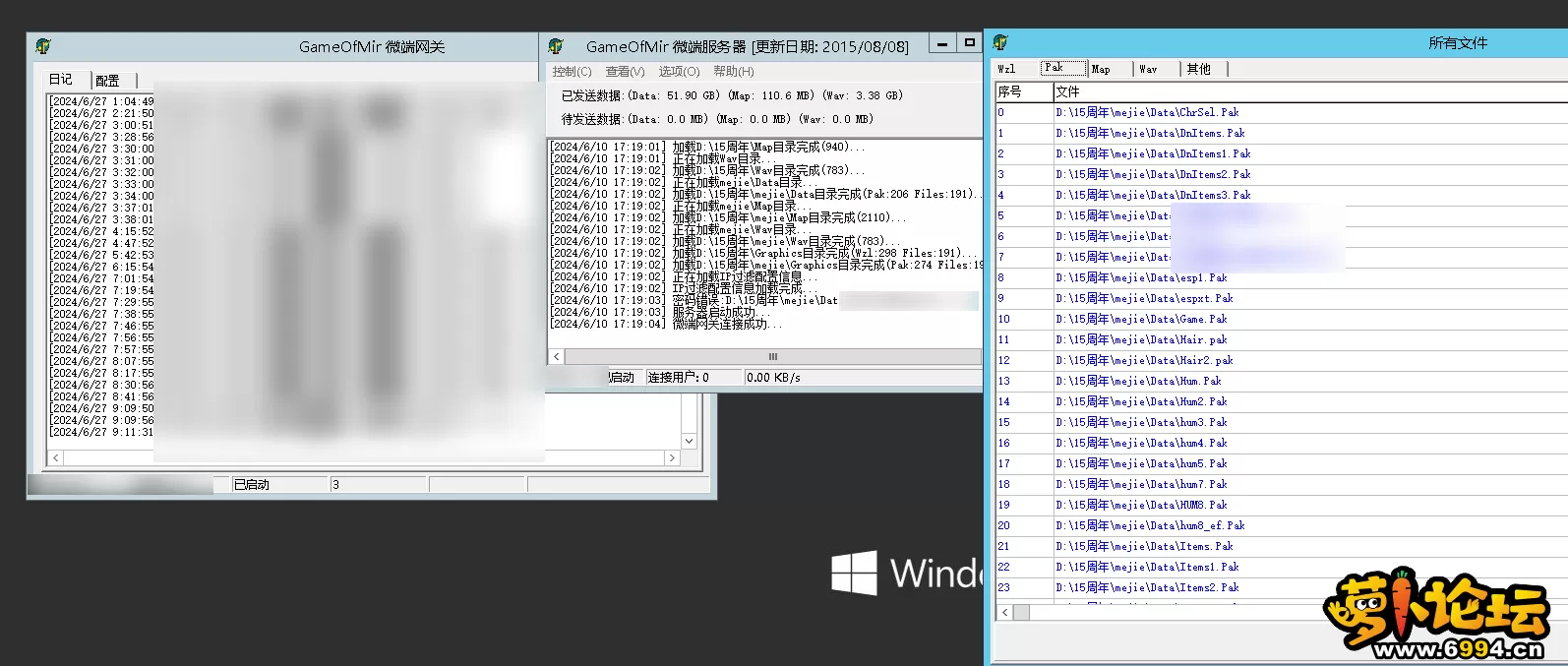1568x666 pixels.
Task: Select row Items1.Pak in file list
Action: coord(1282,567)
